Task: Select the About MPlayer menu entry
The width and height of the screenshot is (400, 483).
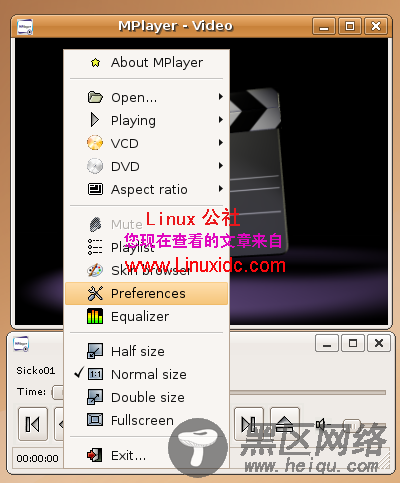Action: click(146, 63)
